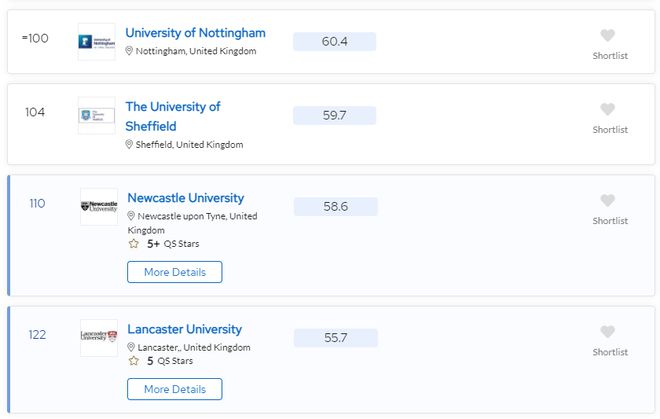Click Sheffield location pin icon
The image size is (660, 419).
point(129,145)
